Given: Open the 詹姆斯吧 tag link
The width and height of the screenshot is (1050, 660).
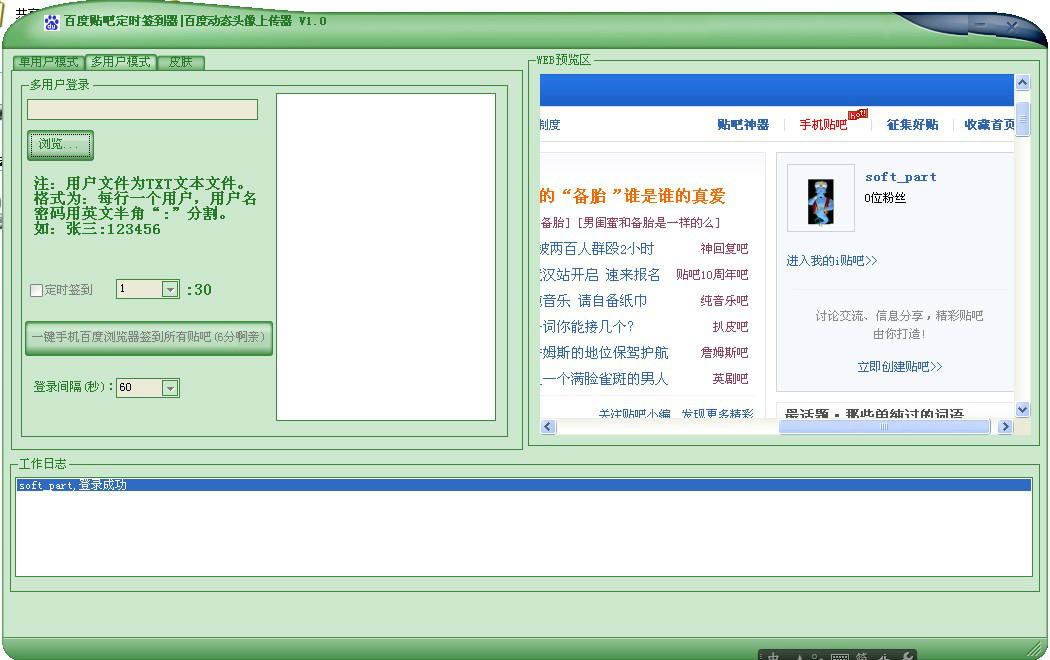Looking at the screenshot, I should [724, 353].
